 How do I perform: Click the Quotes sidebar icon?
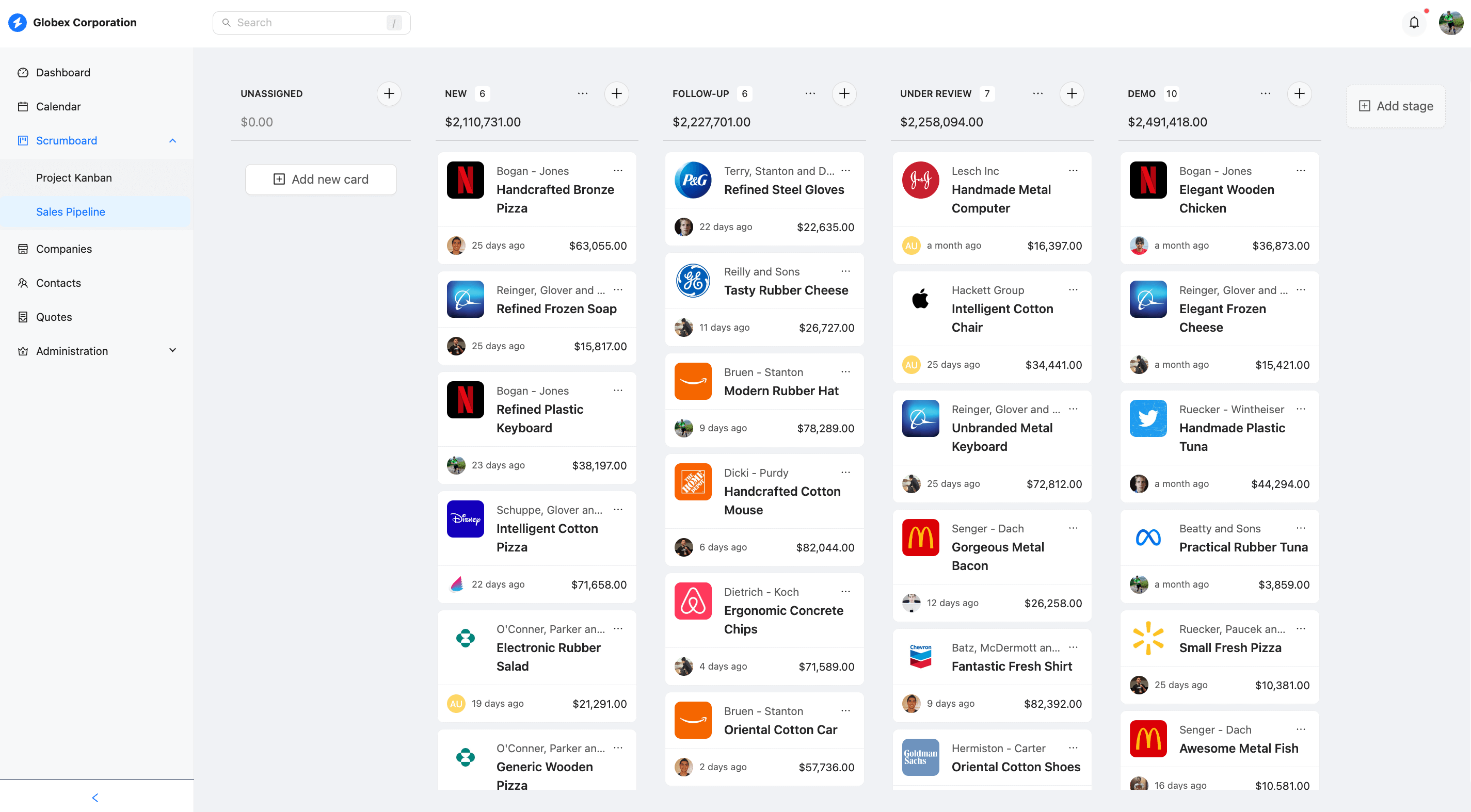click(22, 317)
